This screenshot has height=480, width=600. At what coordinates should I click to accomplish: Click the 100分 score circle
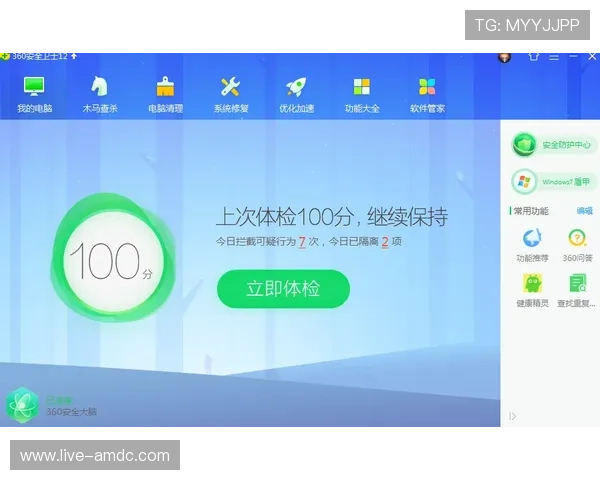pyautogui.click(x=113, y=258)
